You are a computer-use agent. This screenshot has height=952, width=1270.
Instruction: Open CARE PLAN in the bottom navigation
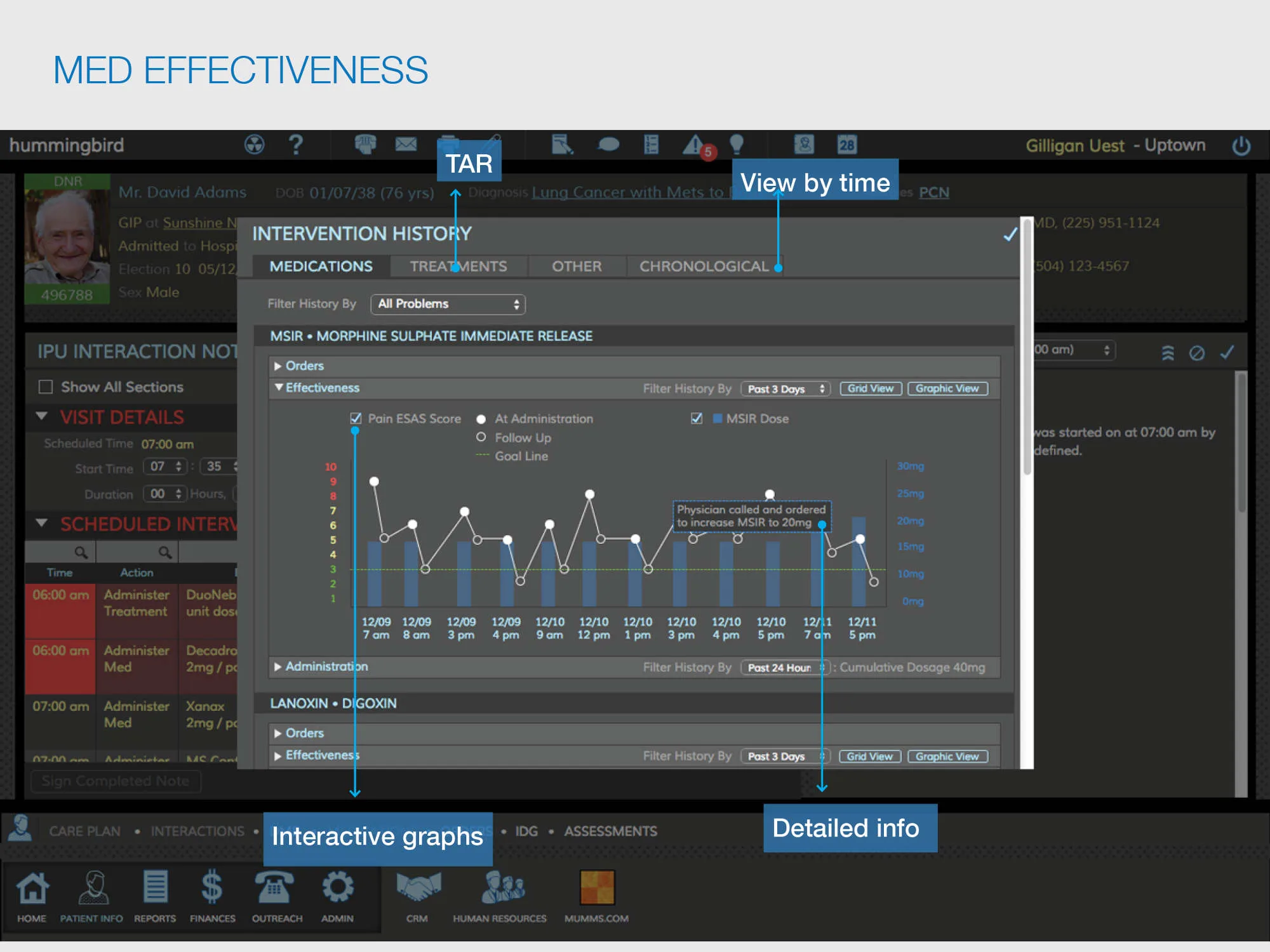[84, 831]
